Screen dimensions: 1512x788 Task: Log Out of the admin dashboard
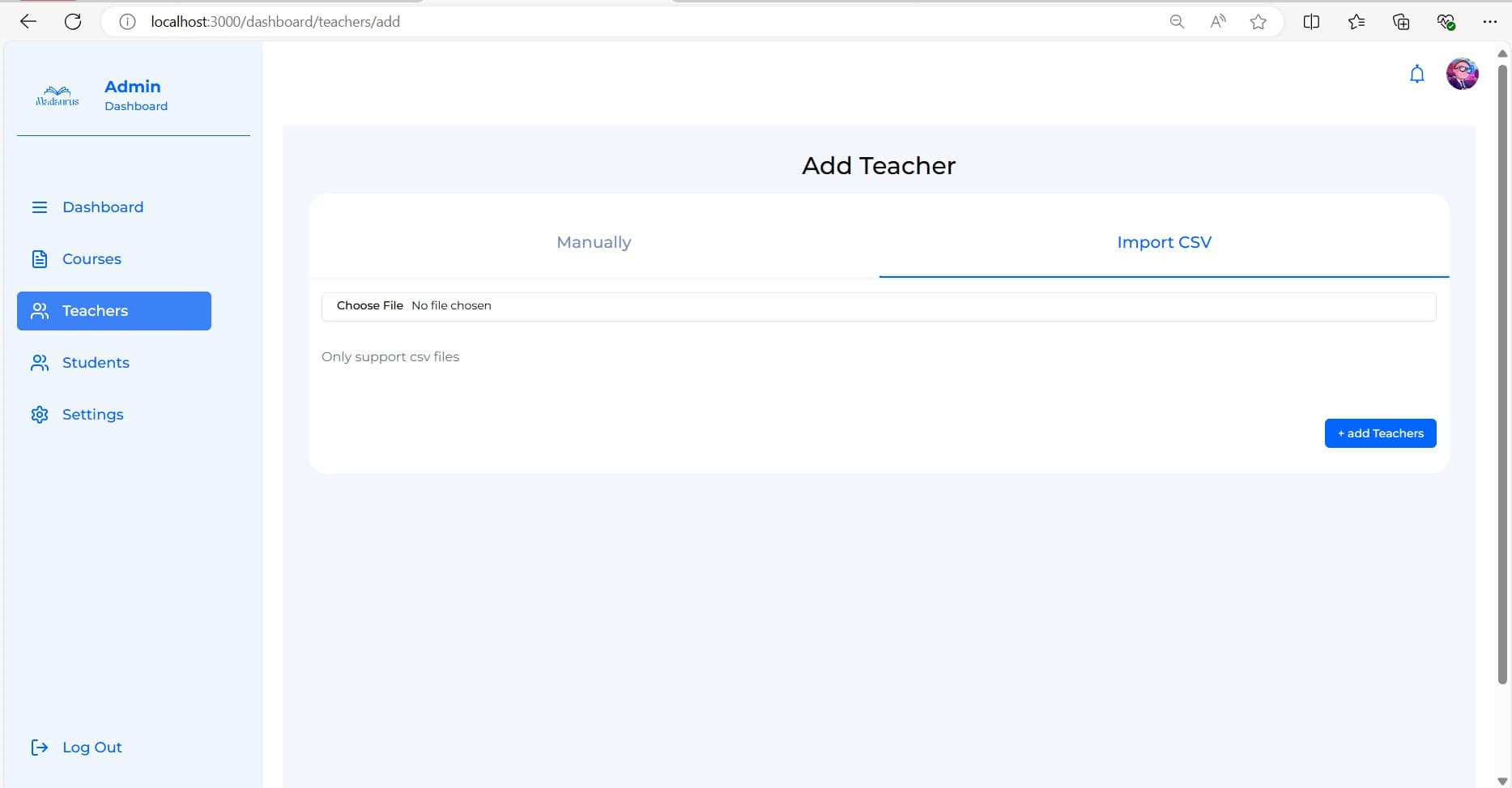click(92, 748)
